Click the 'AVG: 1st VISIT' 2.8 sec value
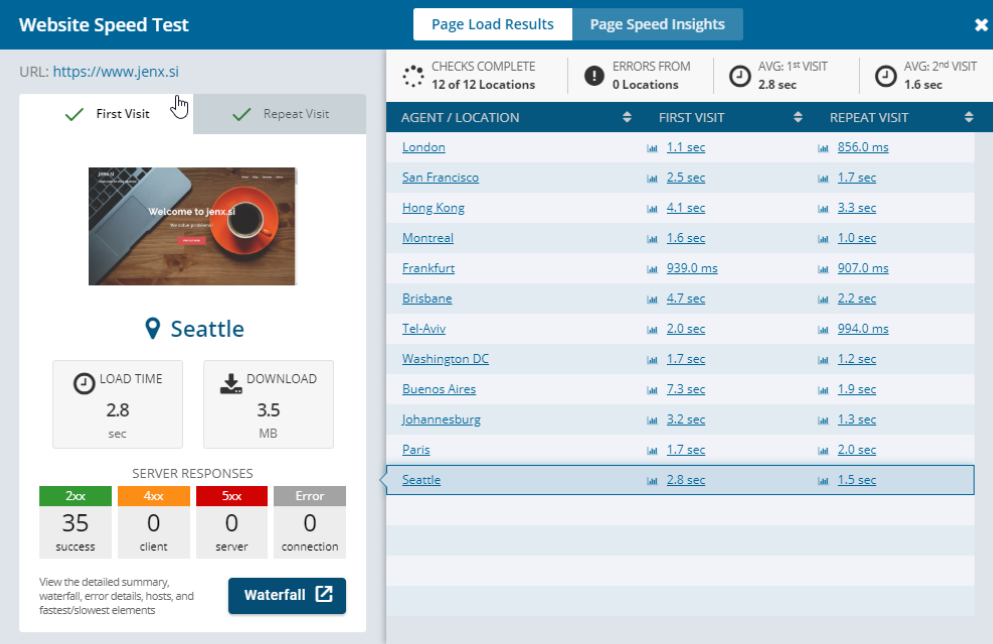 (x=777, y=85)
